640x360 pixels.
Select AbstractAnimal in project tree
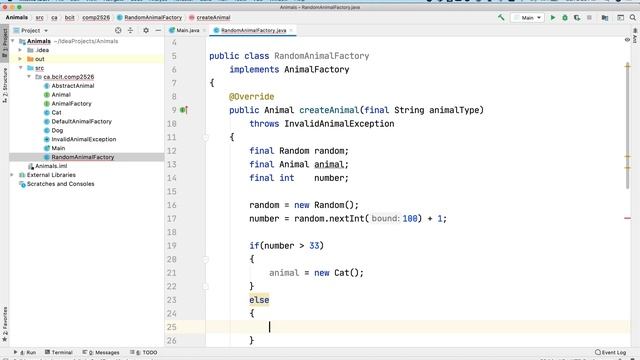coord(69,86)
